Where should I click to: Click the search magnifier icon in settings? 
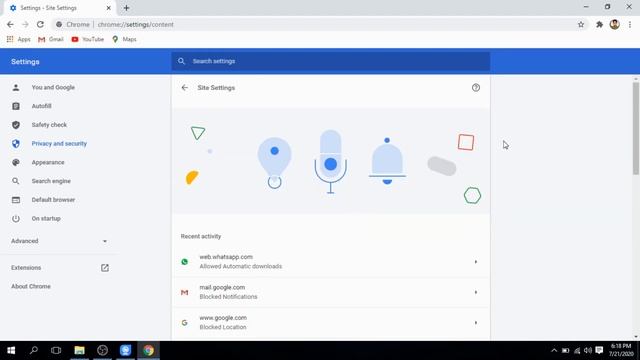[181, 61]
